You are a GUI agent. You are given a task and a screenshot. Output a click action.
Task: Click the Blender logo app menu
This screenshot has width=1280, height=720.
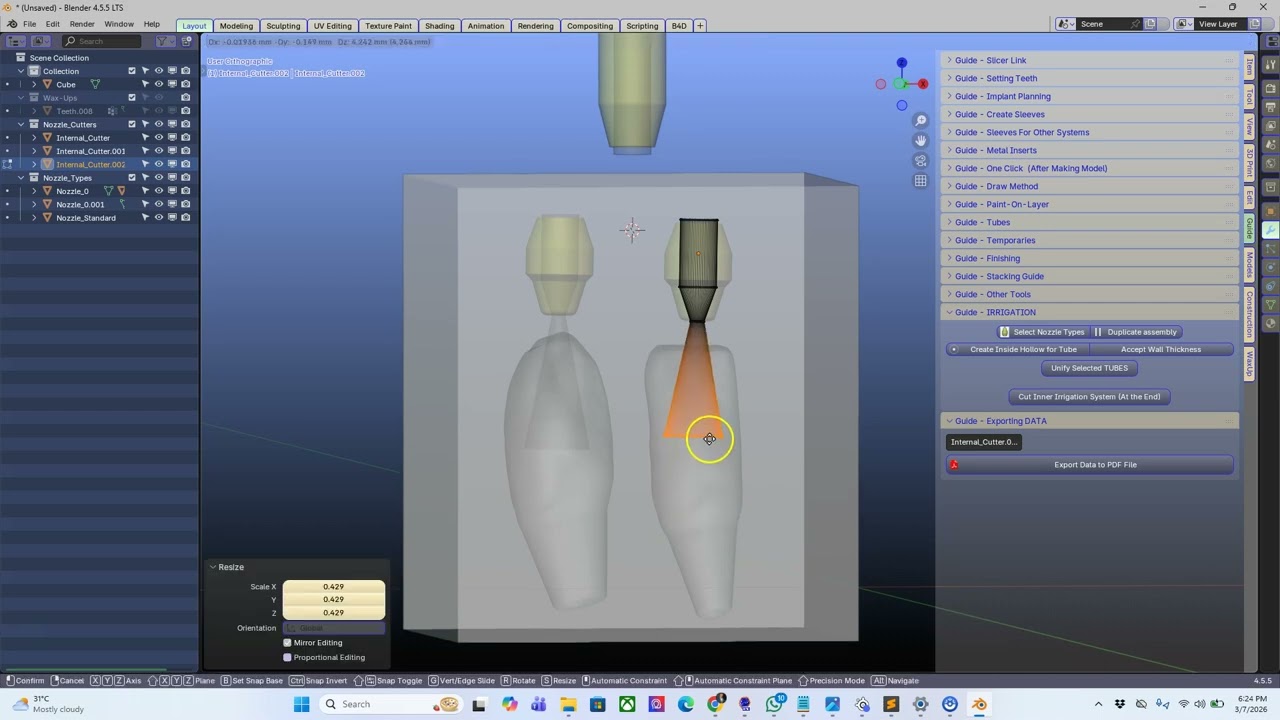[11, 24]
